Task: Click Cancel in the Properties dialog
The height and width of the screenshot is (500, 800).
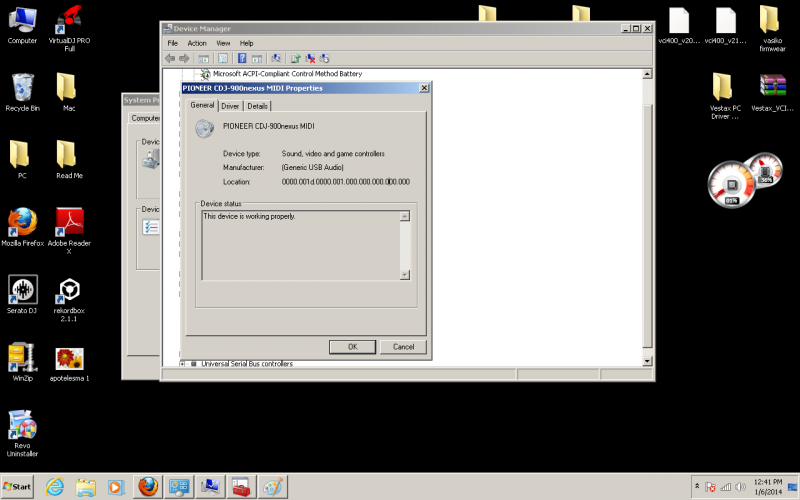Action: 403,347
